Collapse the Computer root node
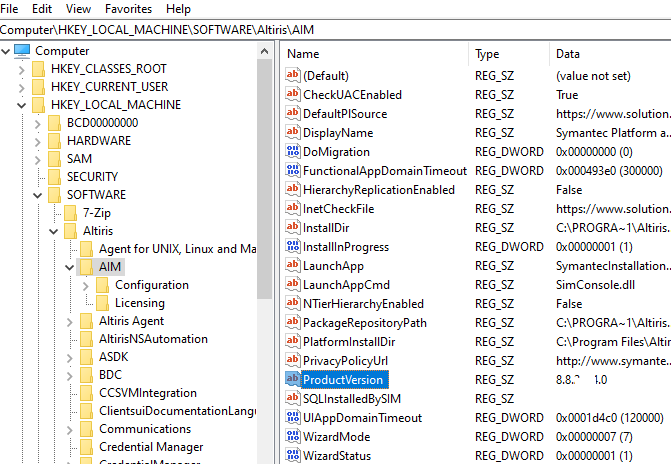The height and width of the screenshot is (464, 671). tap(6, 51)
